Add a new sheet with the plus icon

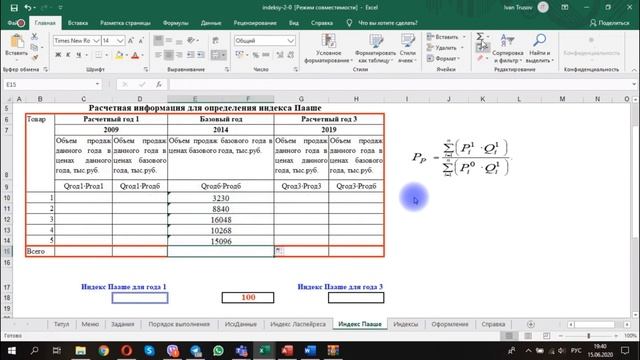531,324
